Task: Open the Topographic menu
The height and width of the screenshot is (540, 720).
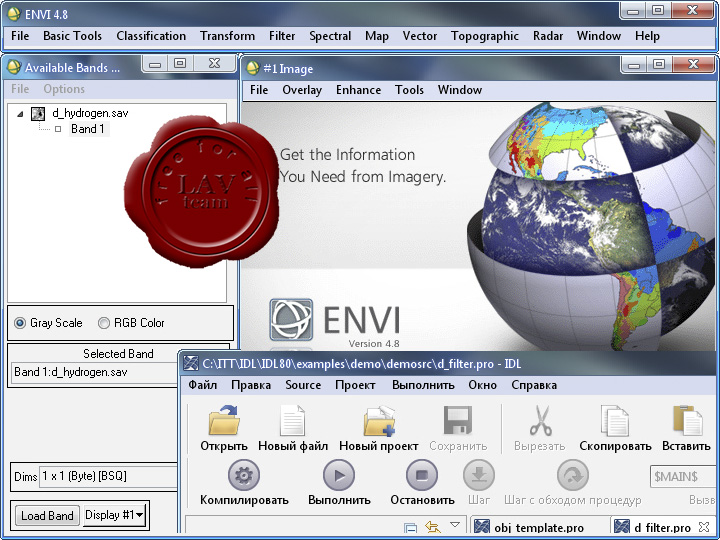Action: (x=485, y=36)
